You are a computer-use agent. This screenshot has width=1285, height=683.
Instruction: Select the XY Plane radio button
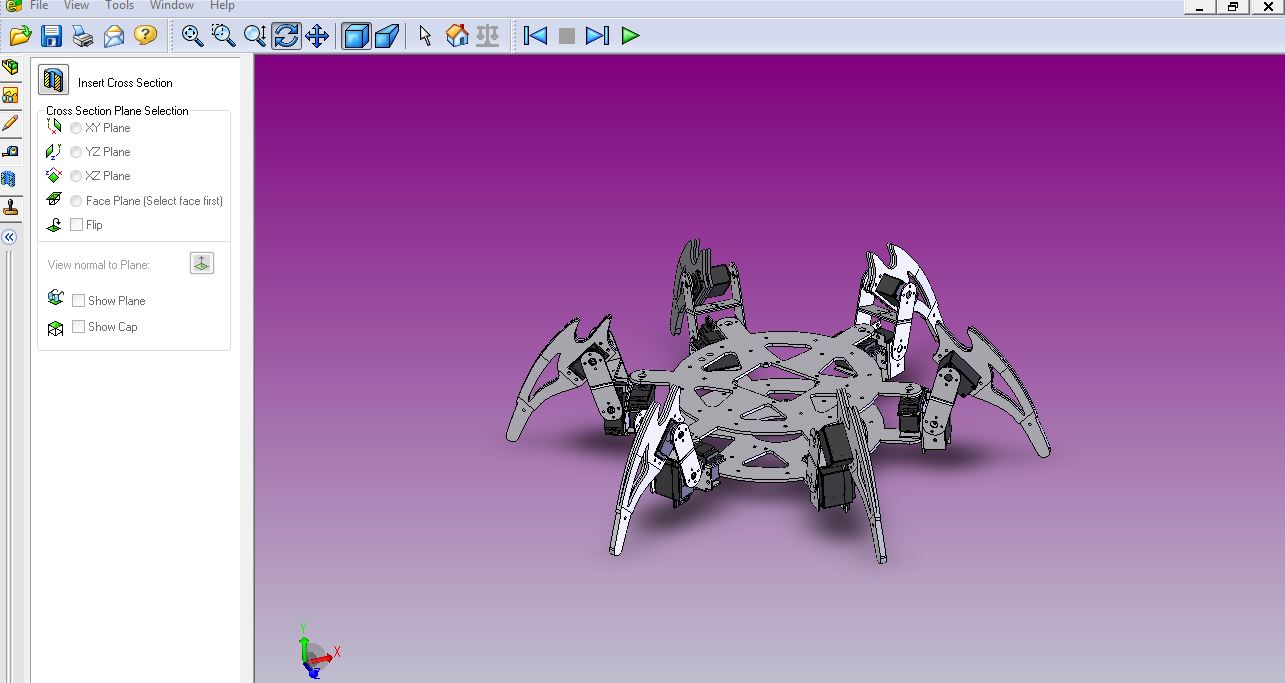76,128
